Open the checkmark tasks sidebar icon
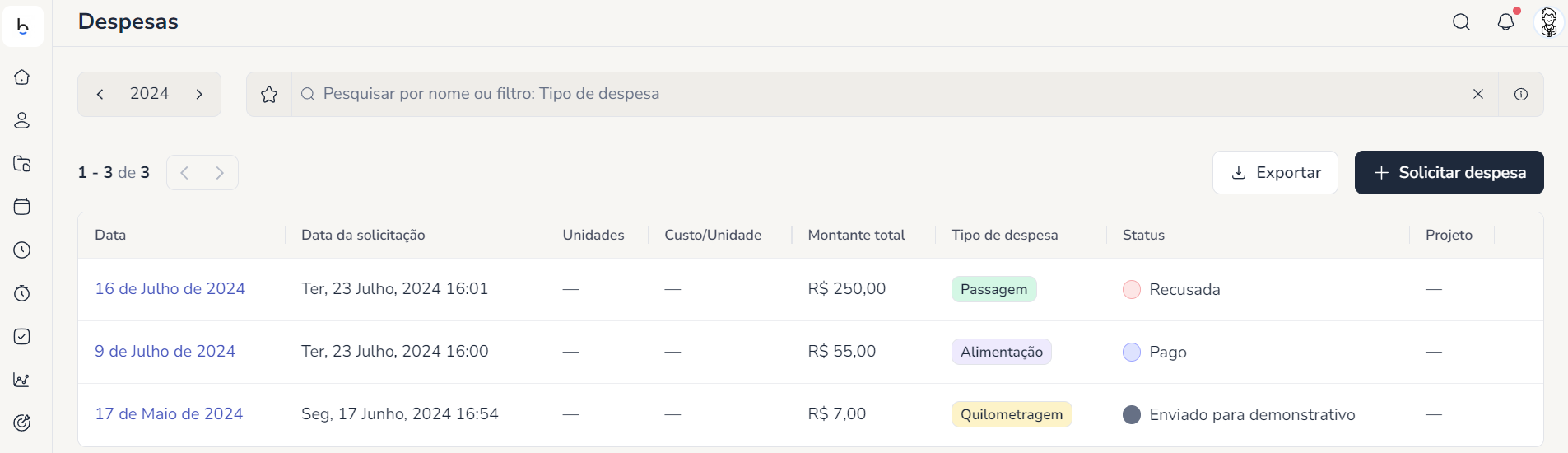Viewport: 1568px width, 453px height. 22,336
